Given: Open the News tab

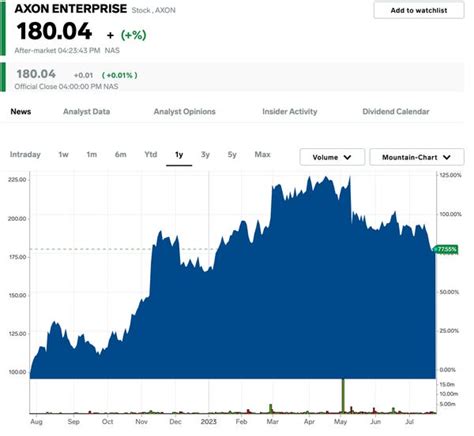Looking at the screenshot, I should coord(21,112).
